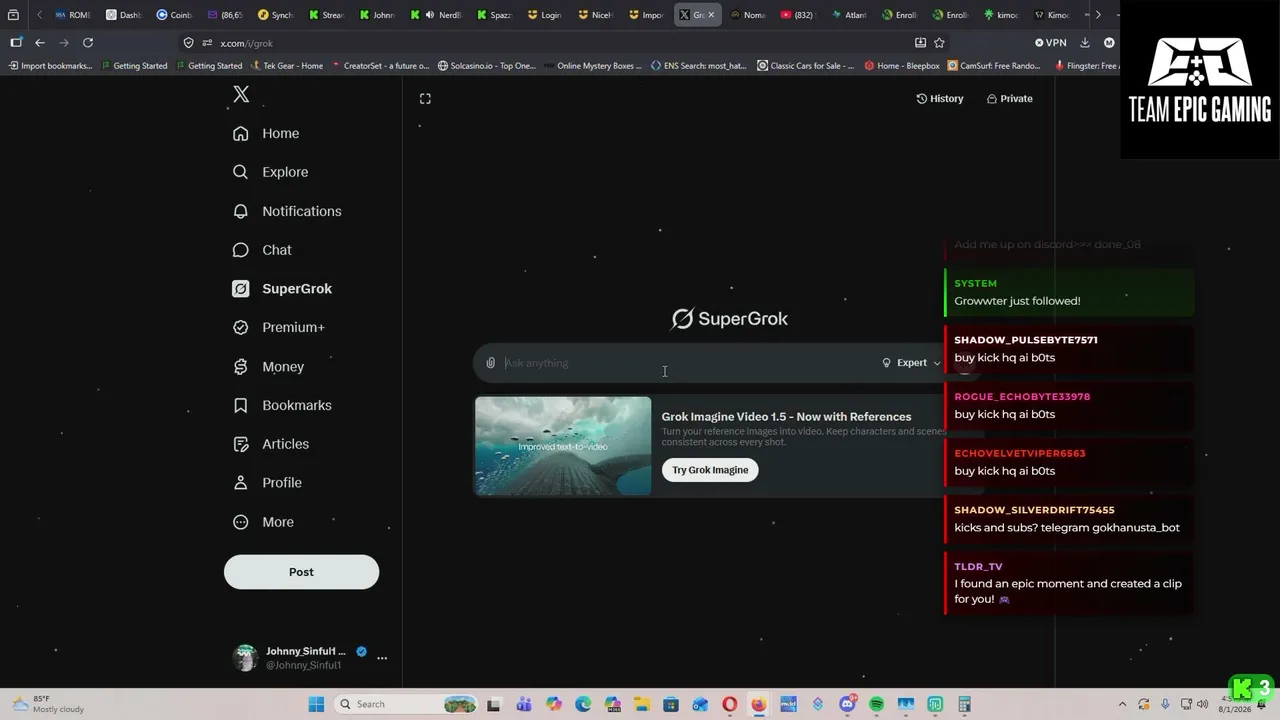
Task: Open Money in the sidebar
Action: pos(268,367)
